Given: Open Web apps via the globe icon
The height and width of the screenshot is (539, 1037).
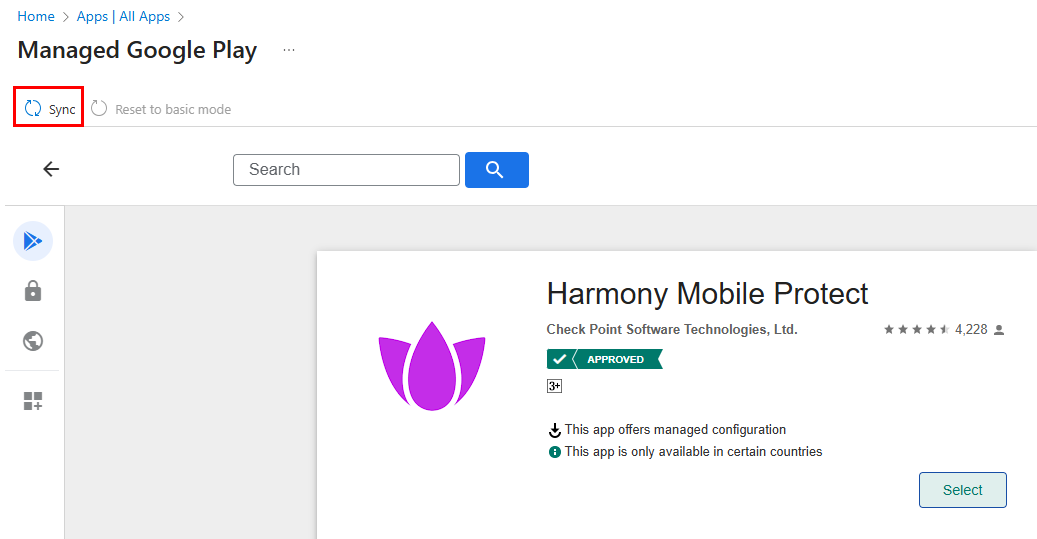Looking at the screenshot, I should point(33,341).
